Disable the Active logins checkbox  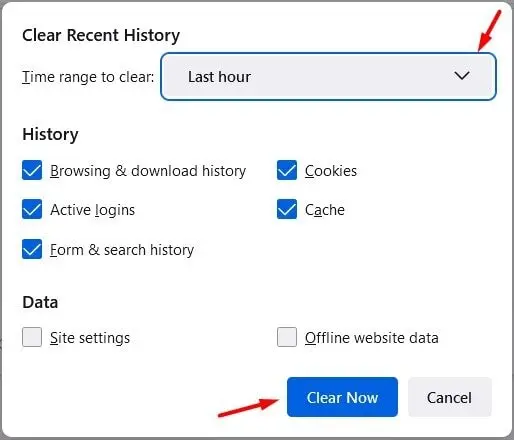click(x=32, y=209)
